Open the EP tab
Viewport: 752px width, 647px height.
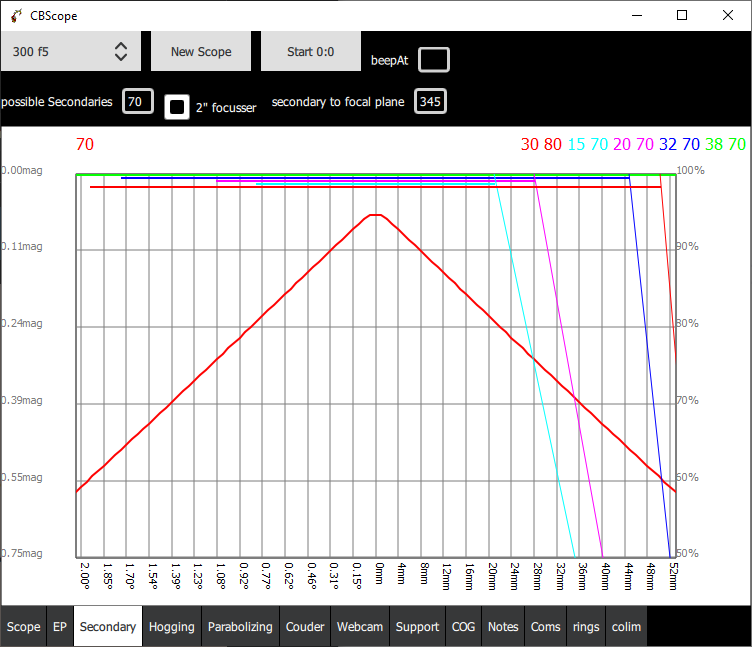pyautogui.click(x=60, y=626)
